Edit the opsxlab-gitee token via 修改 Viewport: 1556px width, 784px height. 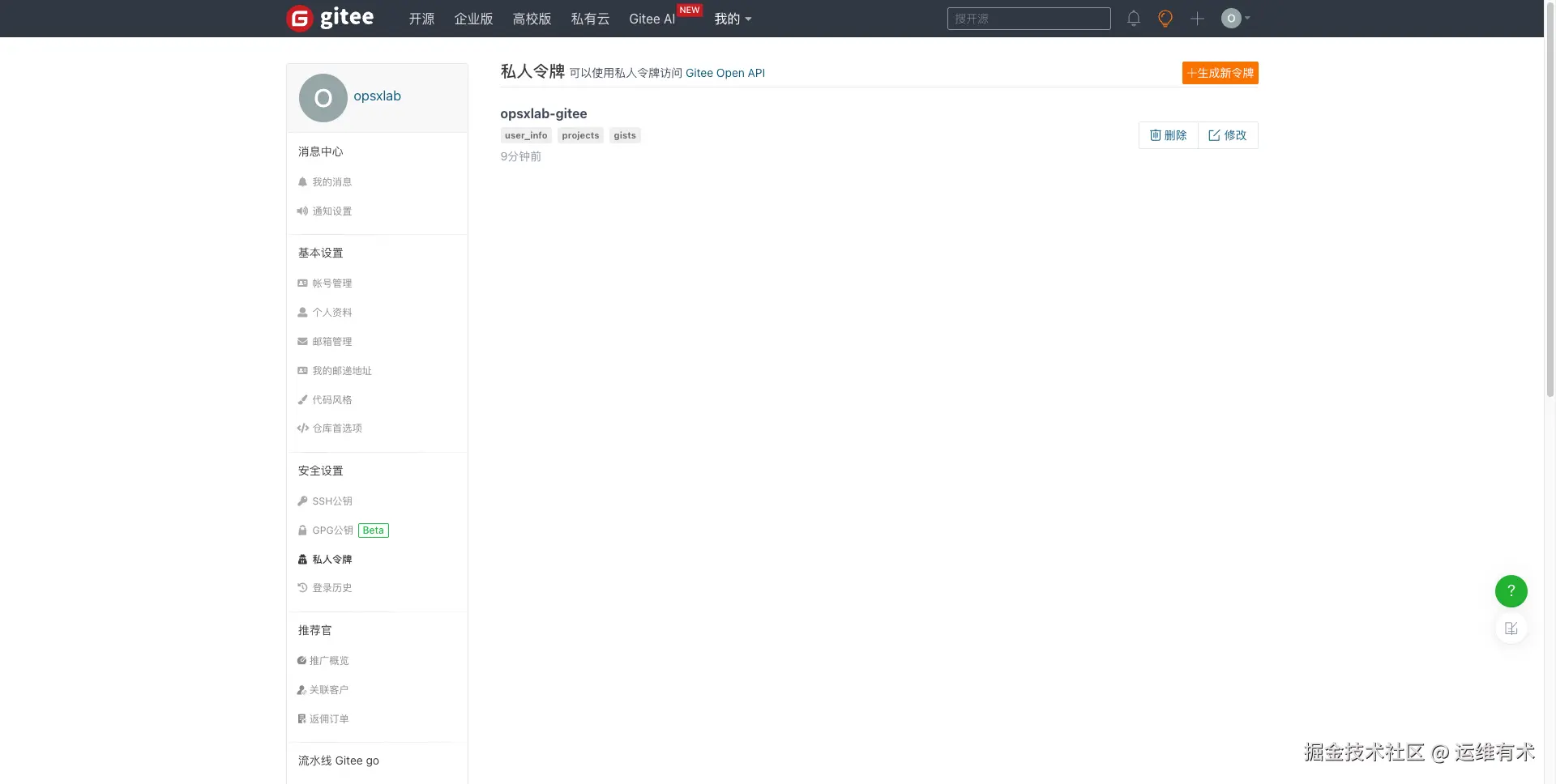pyautogui.click(x=1228, y=135)
